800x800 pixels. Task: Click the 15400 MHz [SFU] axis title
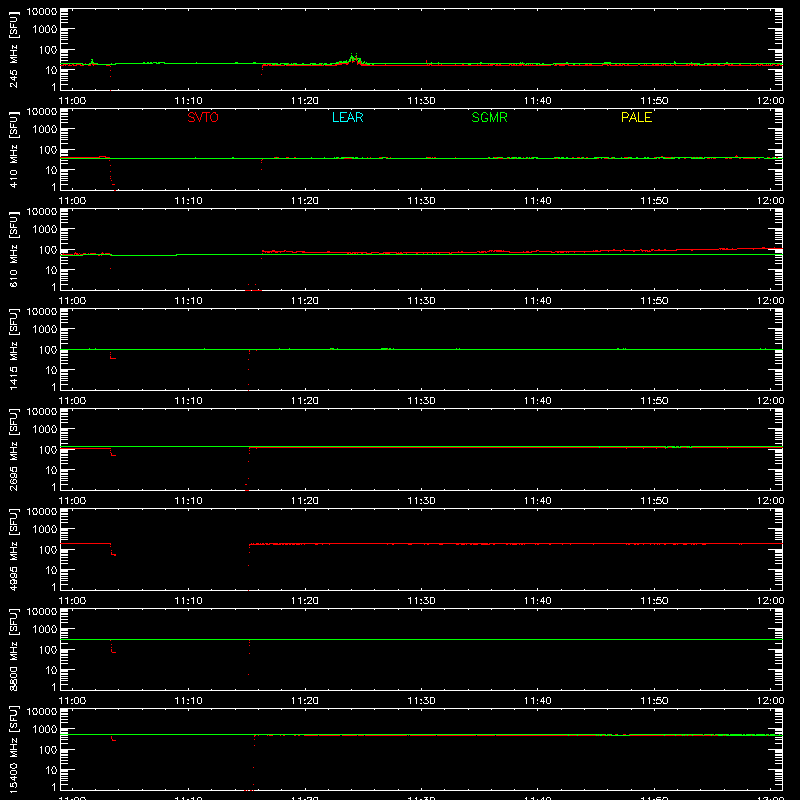coord(14,749)
